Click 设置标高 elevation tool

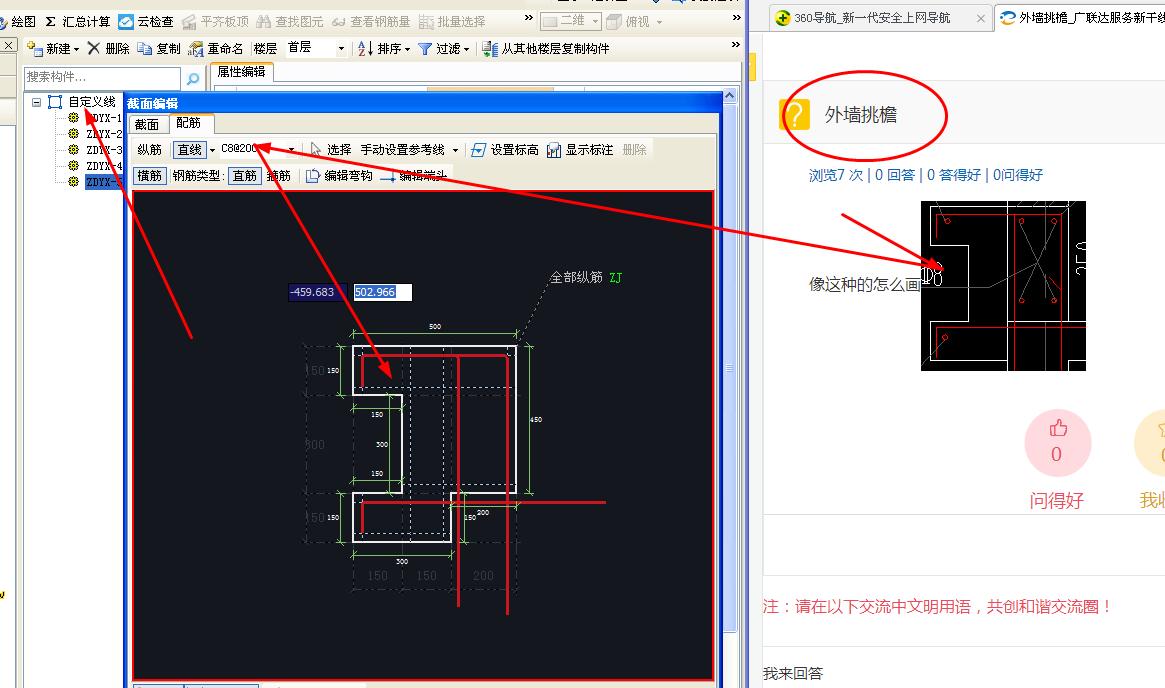(505, 149)
